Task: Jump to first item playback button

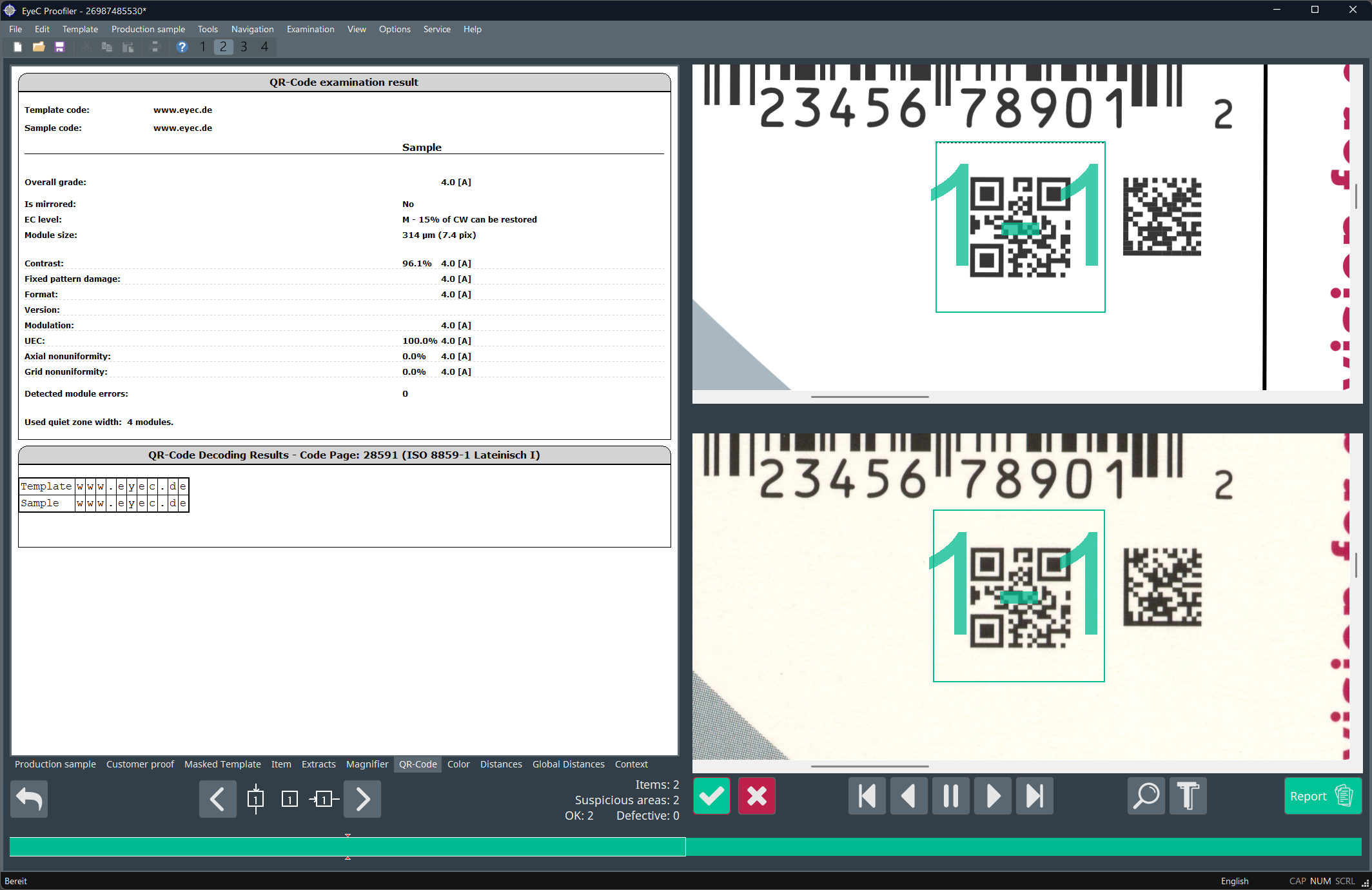Action: 867,796
